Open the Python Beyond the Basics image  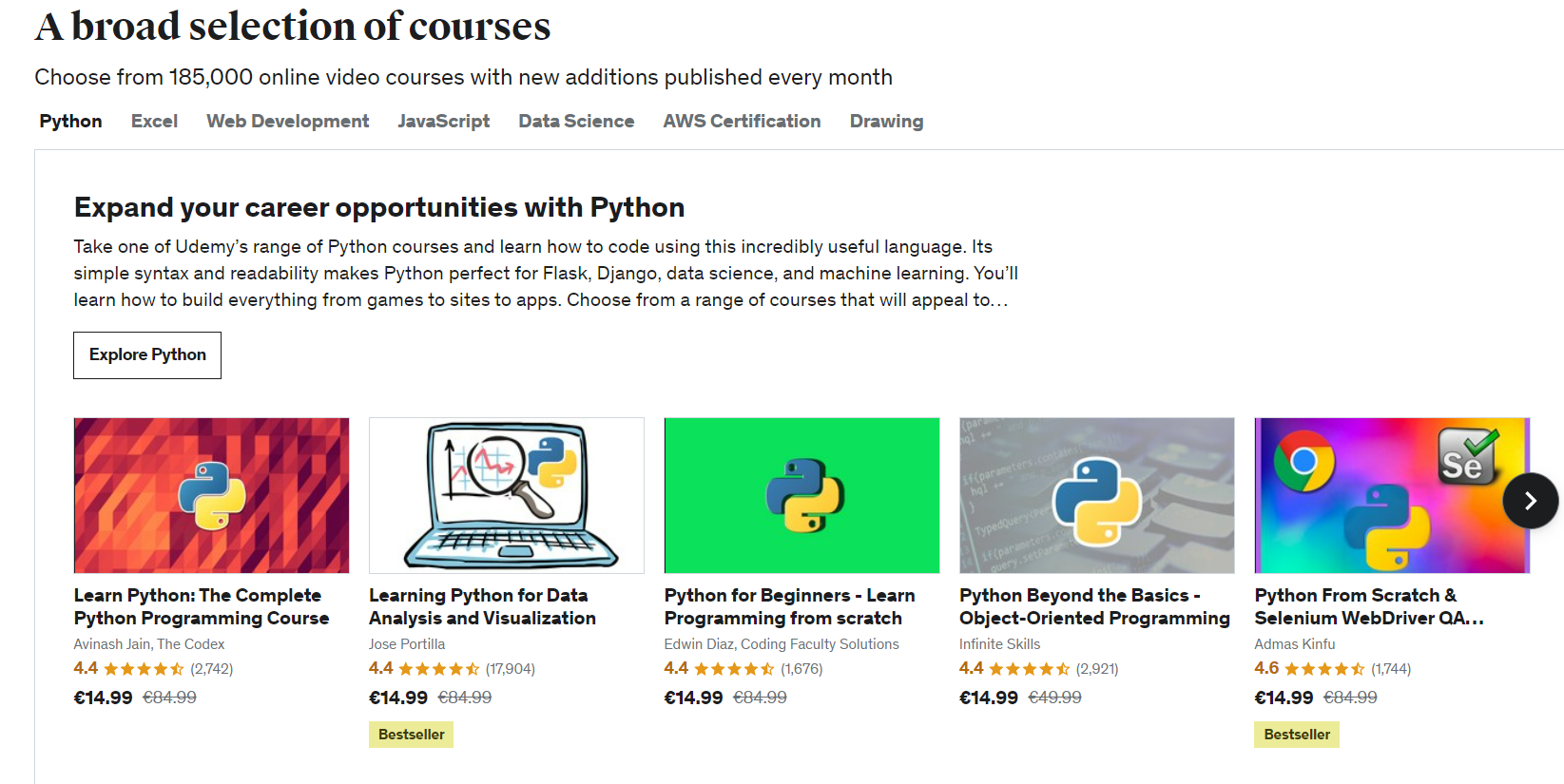(1096, 495)
